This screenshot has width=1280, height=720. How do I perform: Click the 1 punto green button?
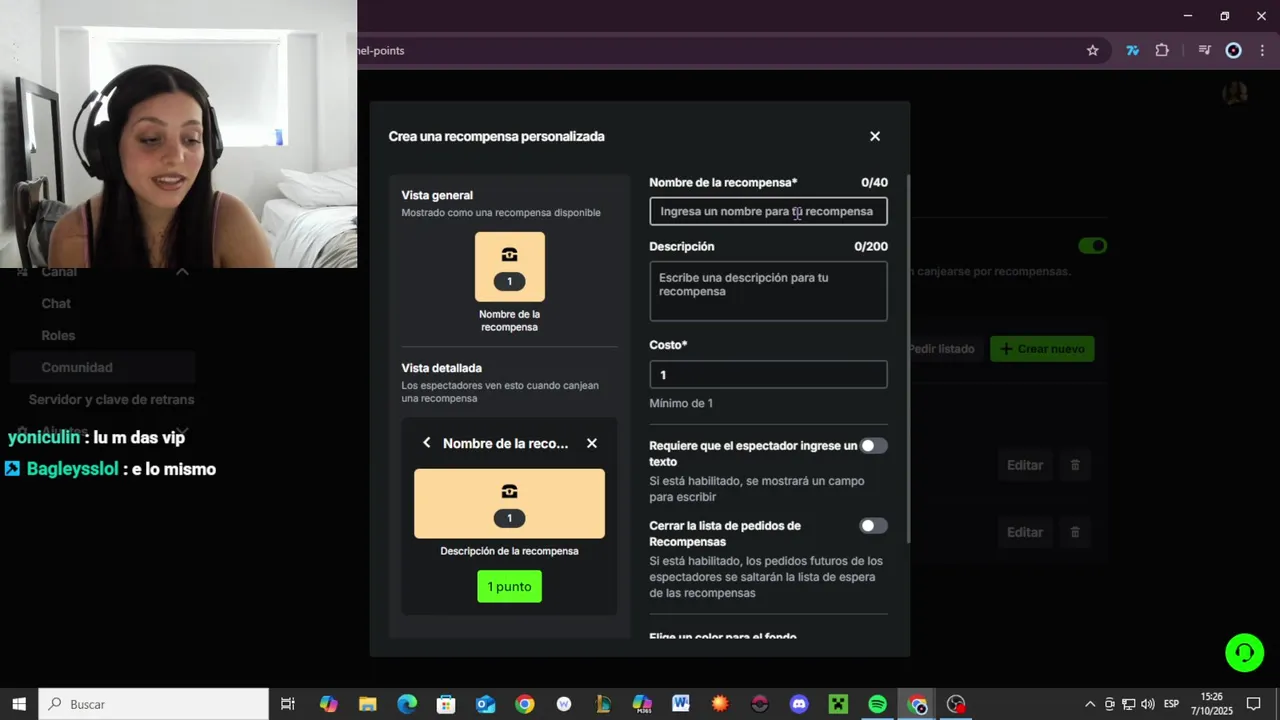point(509,586)
